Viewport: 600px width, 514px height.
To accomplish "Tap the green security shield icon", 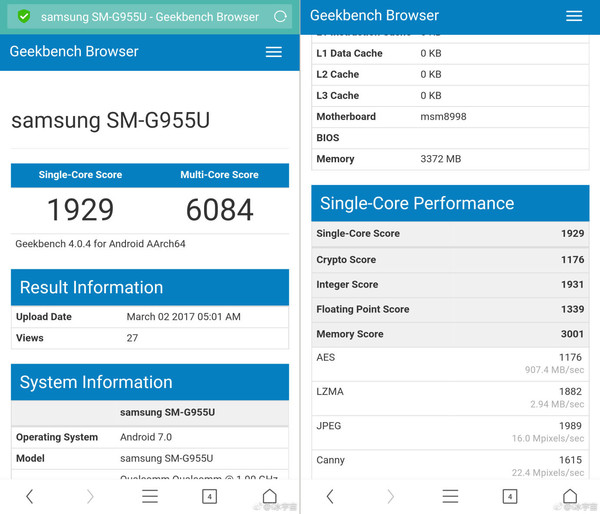I will click(24, 16).
